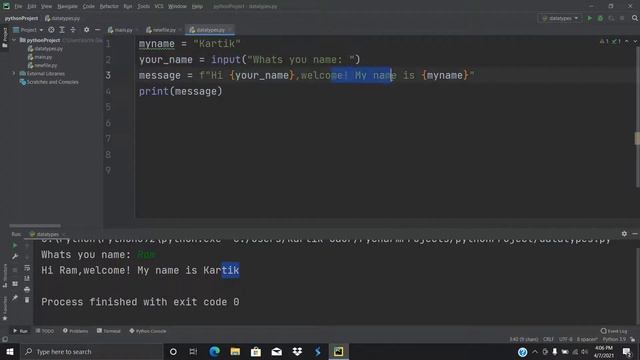
Task: Click the wrench icon in the Run panel
Action: (x=15, y=256)
